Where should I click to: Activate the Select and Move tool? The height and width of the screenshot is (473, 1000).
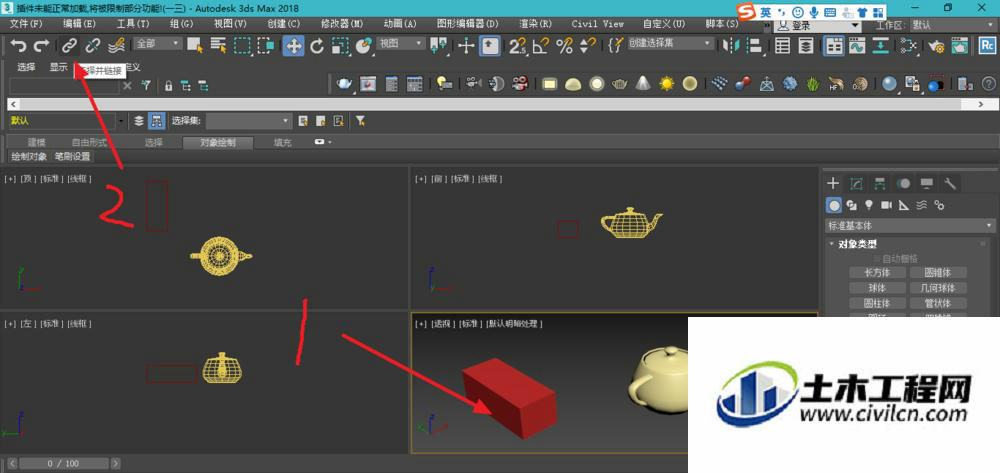pyautogui.click(x=293, y=46)
